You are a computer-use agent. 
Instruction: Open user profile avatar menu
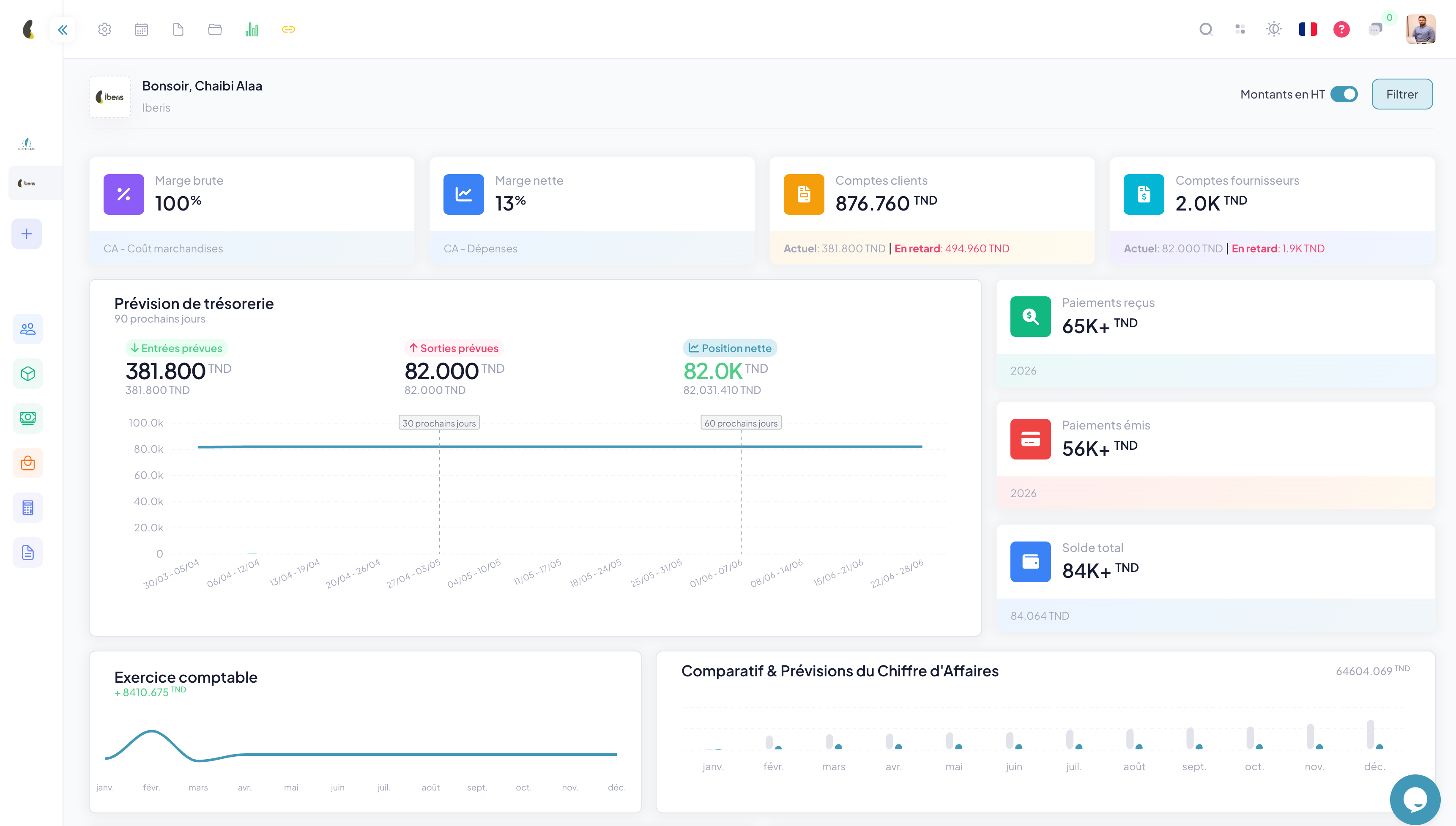(1420, 29)
